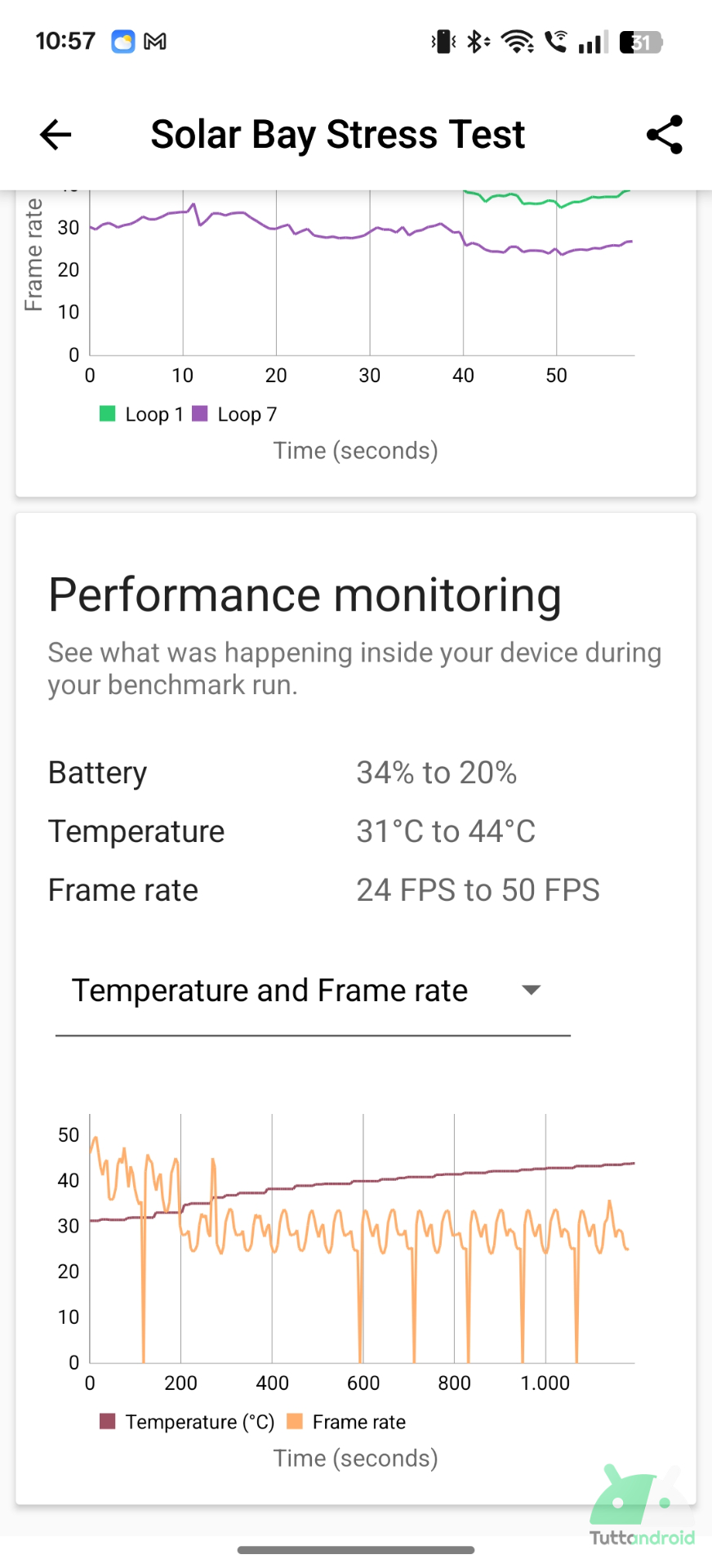712x1568 pixels.
Task: Tap the dropdown arrow beside chart selector
Action: click(x=532, y=991)
